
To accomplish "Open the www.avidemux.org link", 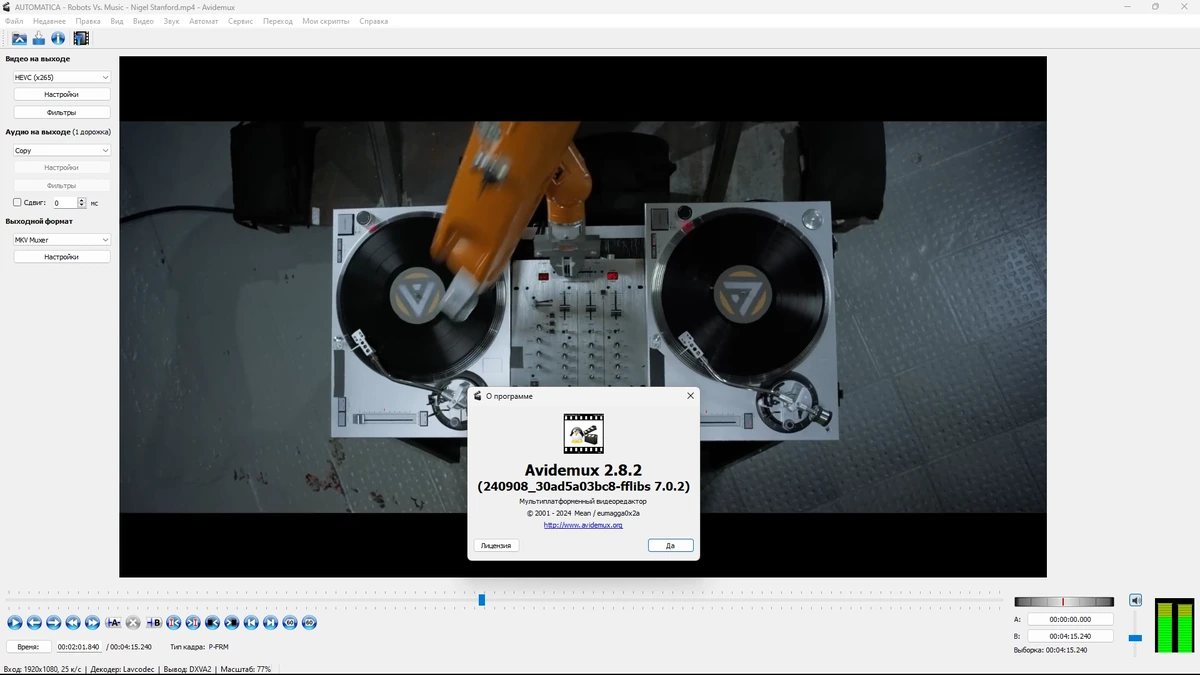I will tap(584, 525).
